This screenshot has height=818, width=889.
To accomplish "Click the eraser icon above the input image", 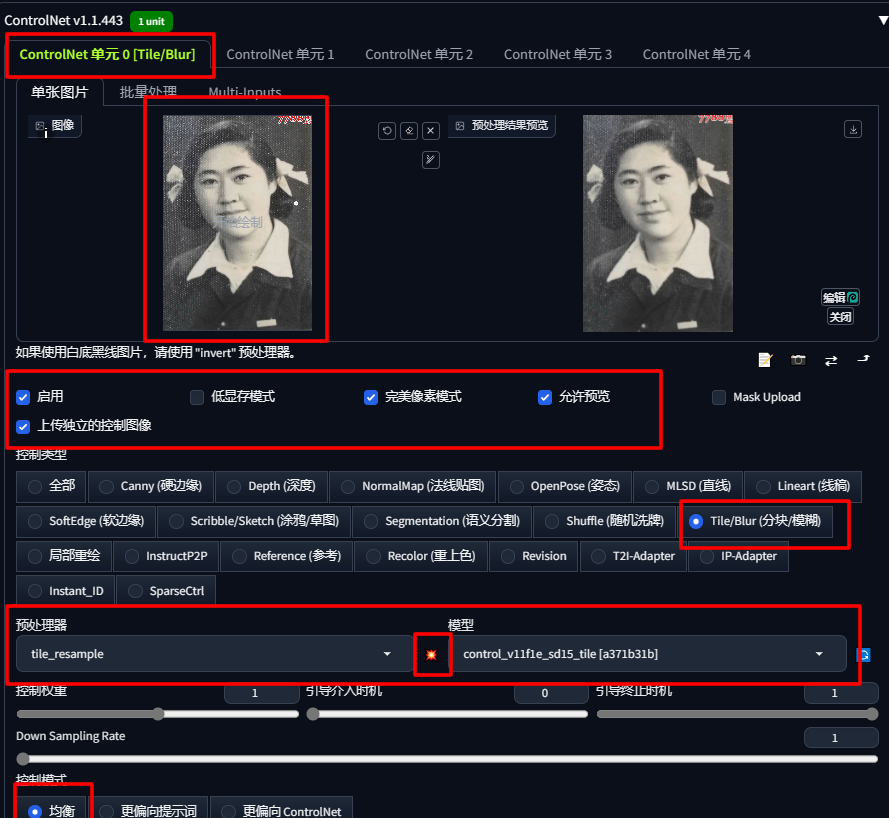I will coord(409,131).
